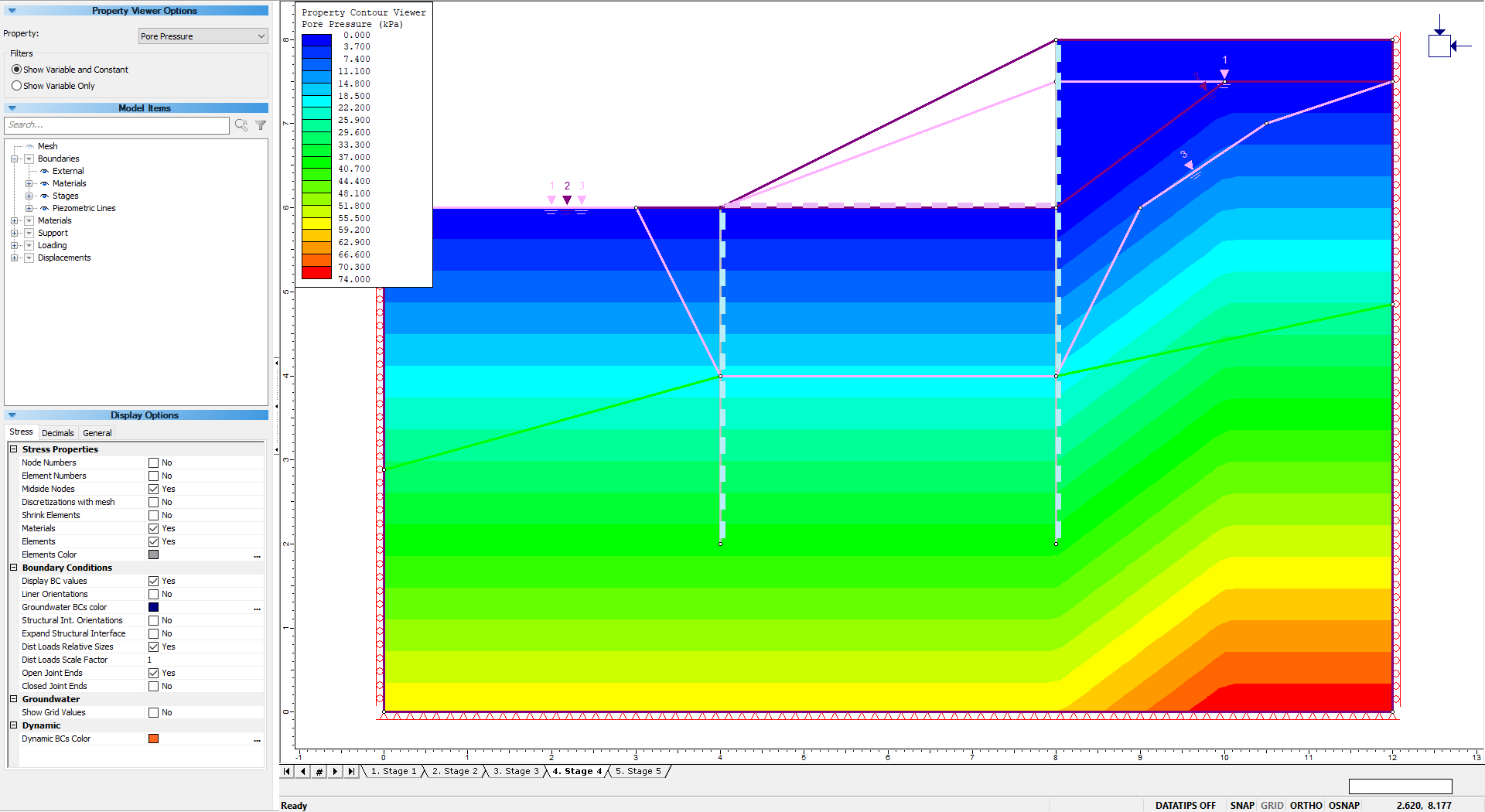Uncheck the Midside Nodes option
The height and width of the screenshot is (812, 1485).
(x=154, y=489)
